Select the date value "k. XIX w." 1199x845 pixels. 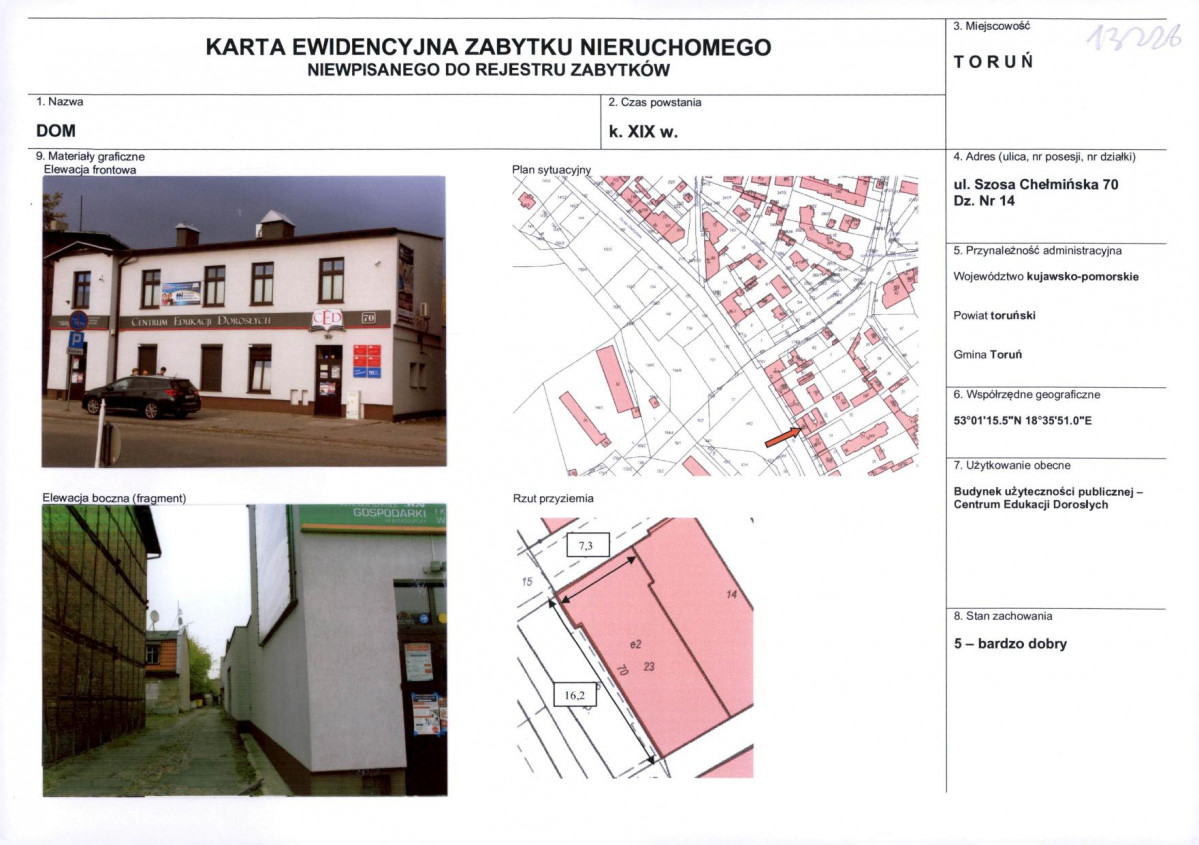(x=643, y=132)
